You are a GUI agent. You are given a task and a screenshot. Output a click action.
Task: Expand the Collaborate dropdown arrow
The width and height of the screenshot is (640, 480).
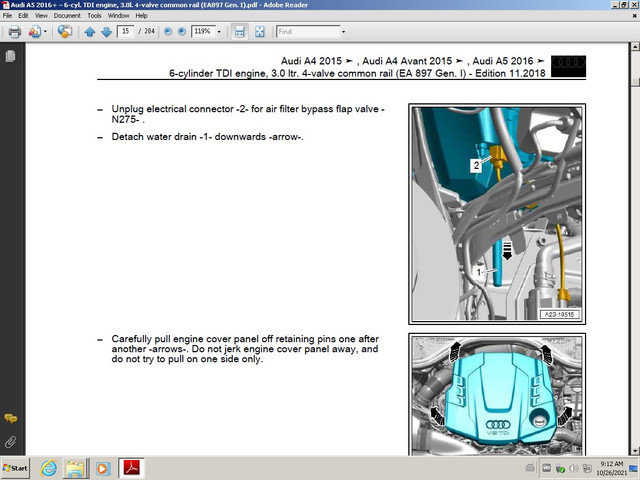click(x=45, y=31)
